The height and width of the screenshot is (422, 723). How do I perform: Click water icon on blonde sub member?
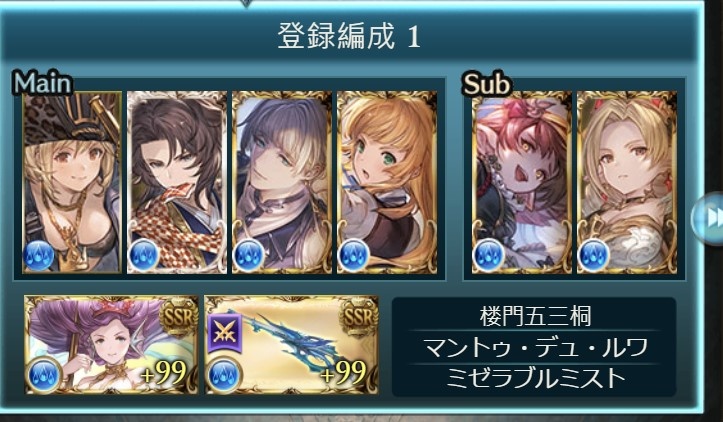594,255
